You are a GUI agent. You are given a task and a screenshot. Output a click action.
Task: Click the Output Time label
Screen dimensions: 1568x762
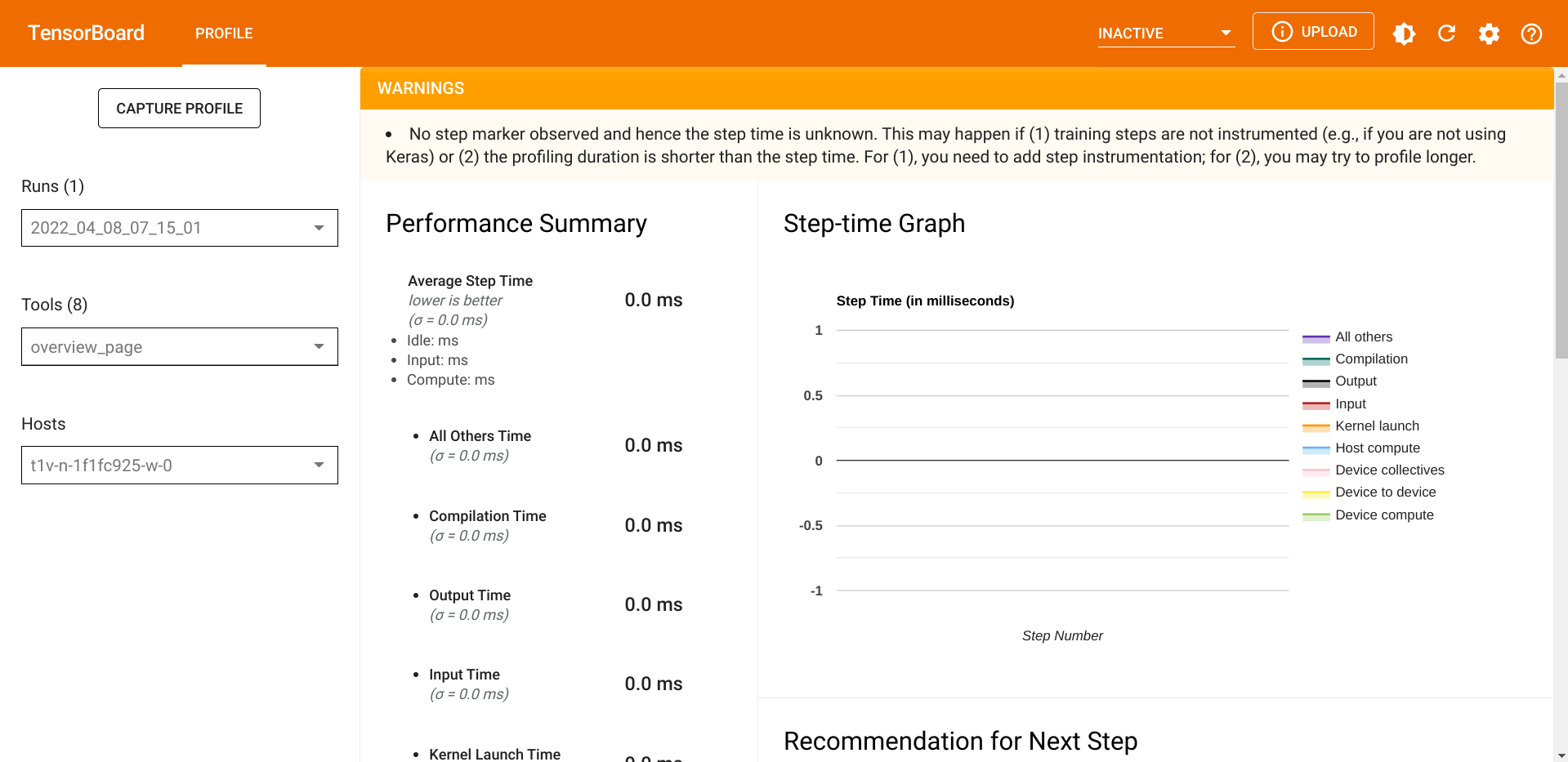coord(470,595)
